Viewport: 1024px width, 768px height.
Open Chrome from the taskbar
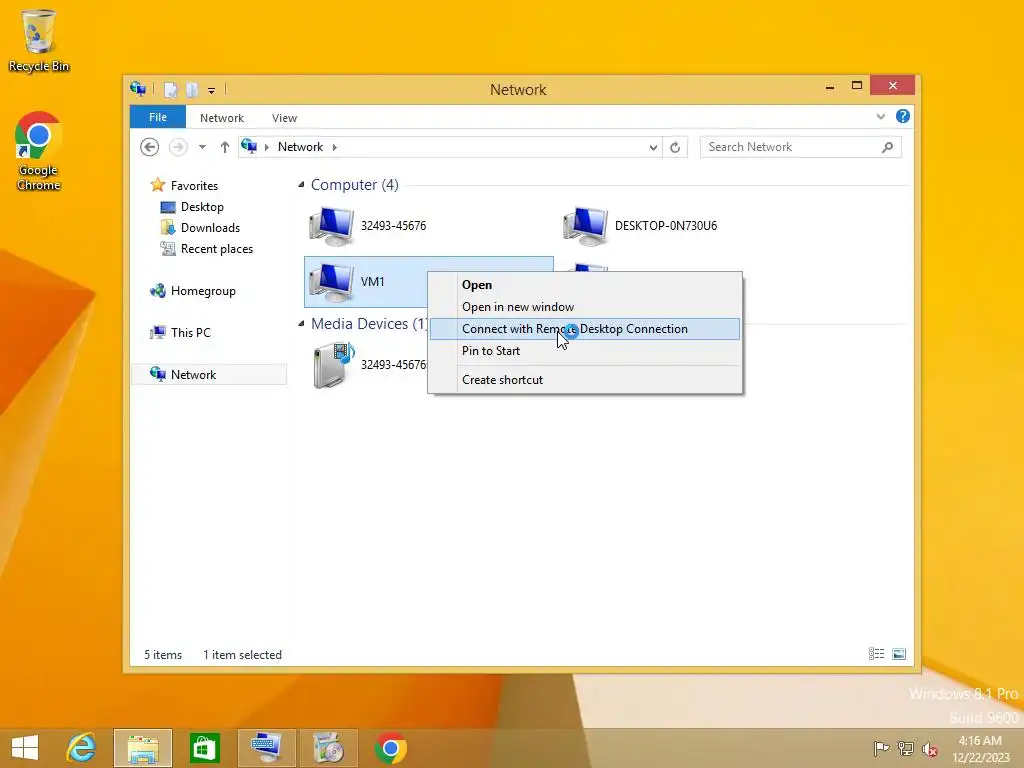[391, 748]
